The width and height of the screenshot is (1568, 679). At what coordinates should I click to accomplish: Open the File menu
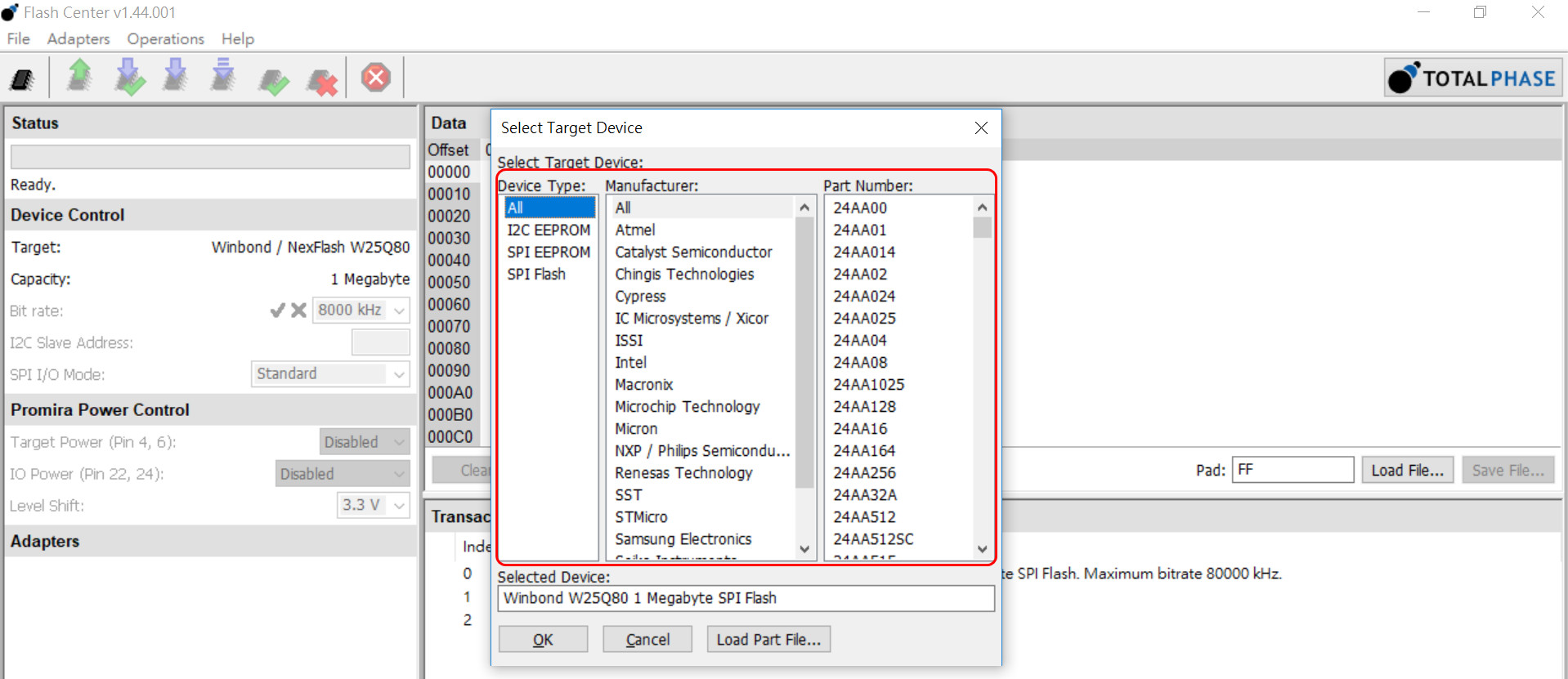tap(19, 38)
